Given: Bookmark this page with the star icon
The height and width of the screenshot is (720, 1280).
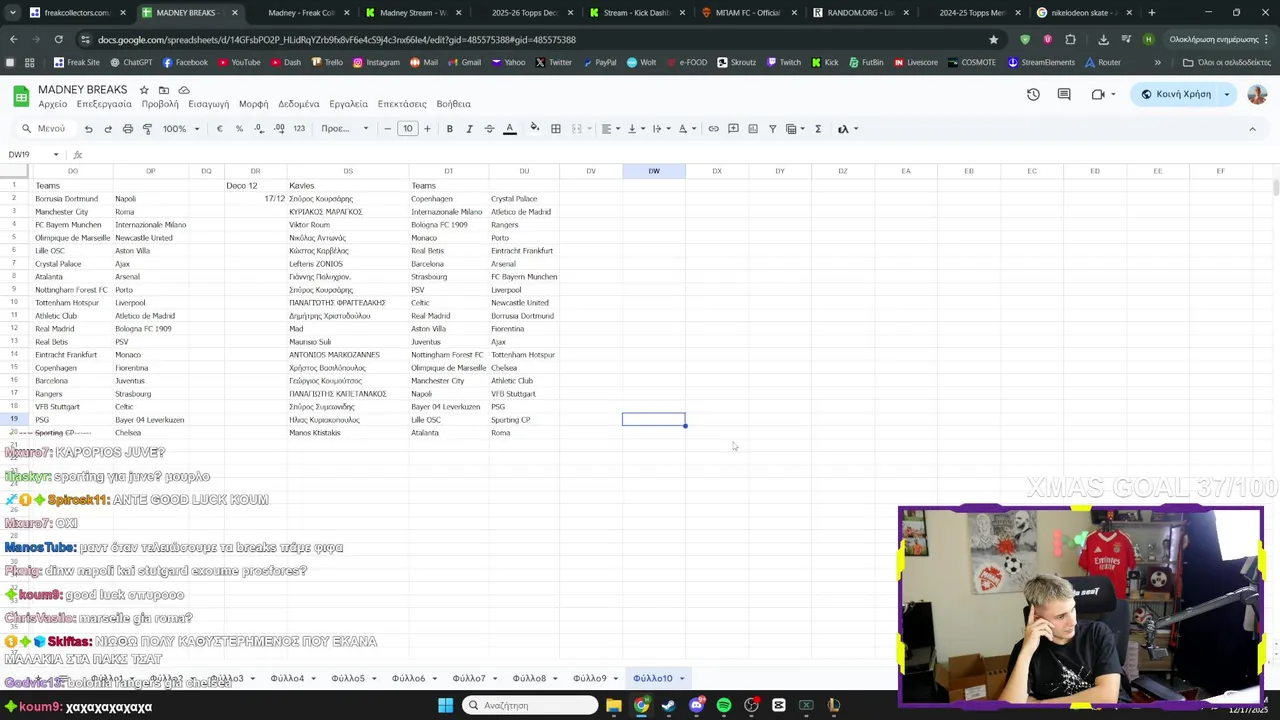Looking at the screenshot, I should [x=993, y=39].
